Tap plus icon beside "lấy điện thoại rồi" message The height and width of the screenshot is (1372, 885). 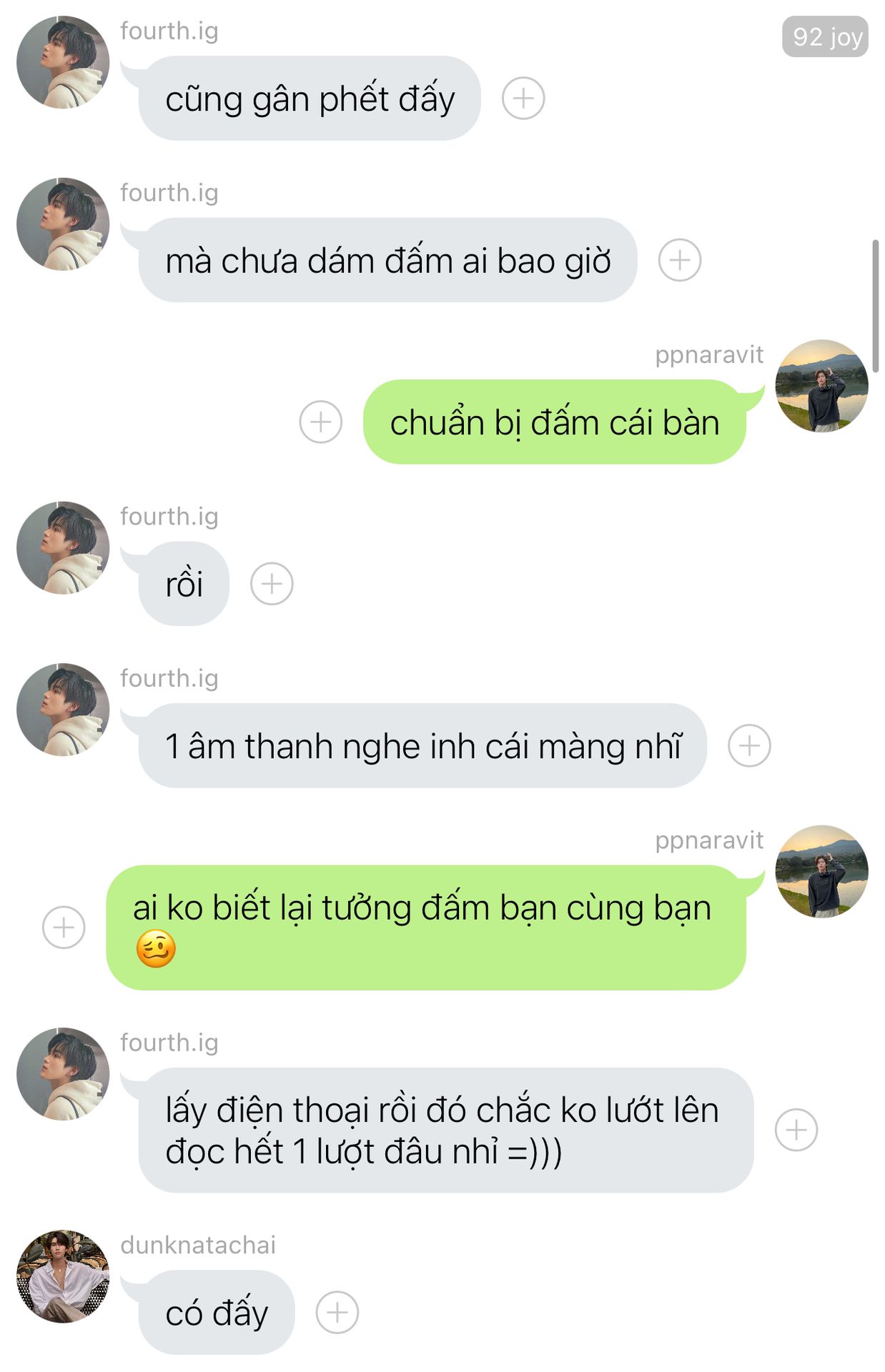click(x=796, y=1130)
